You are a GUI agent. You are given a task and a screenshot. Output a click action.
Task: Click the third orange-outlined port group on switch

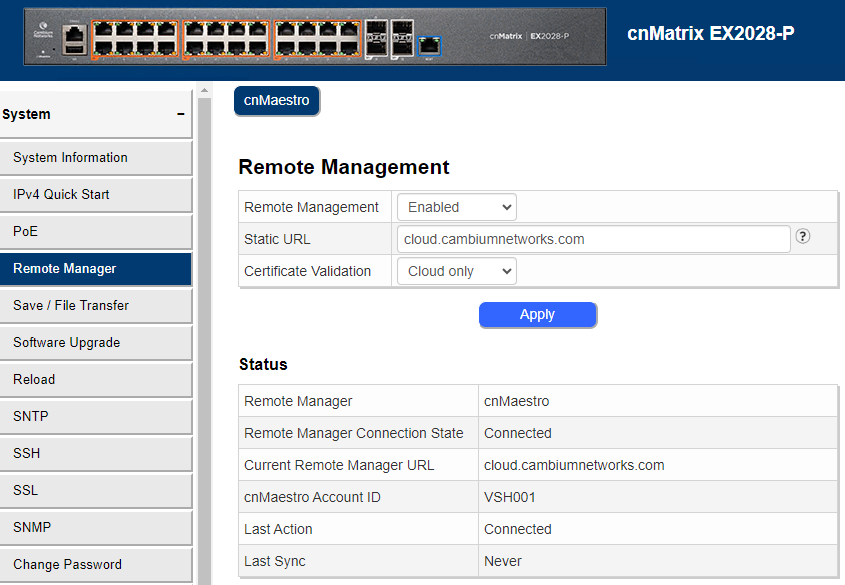[317, 39]
